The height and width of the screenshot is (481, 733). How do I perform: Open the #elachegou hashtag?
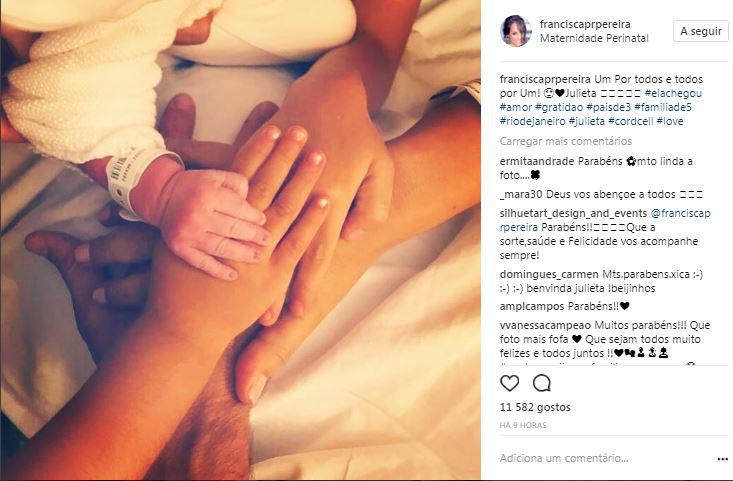[673, 93]
